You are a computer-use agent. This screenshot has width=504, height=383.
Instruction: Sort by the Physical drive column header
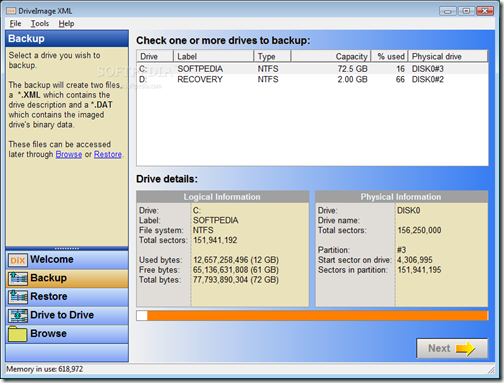click(448, 56)
